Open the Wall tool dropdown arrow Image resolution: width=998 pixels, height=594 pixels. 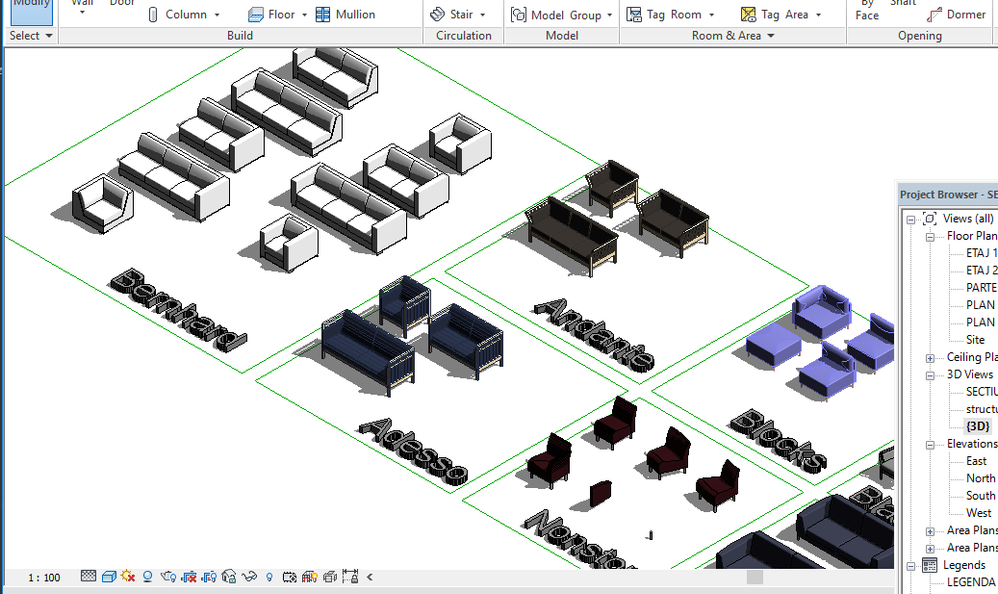pos(82,12)
